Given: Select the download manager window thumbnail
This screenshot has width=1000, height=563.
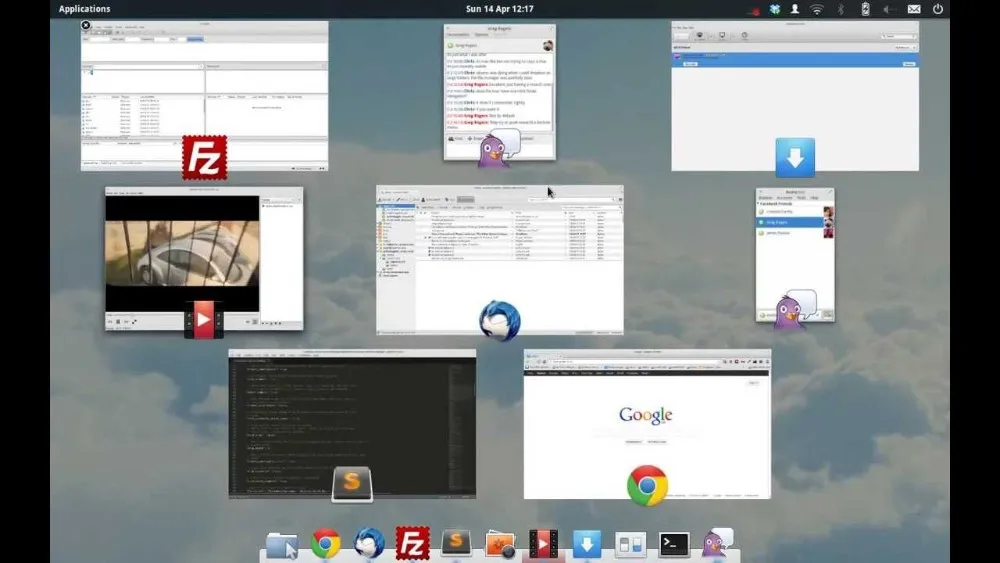Looking at the screenshot, I should pos(795,96).
